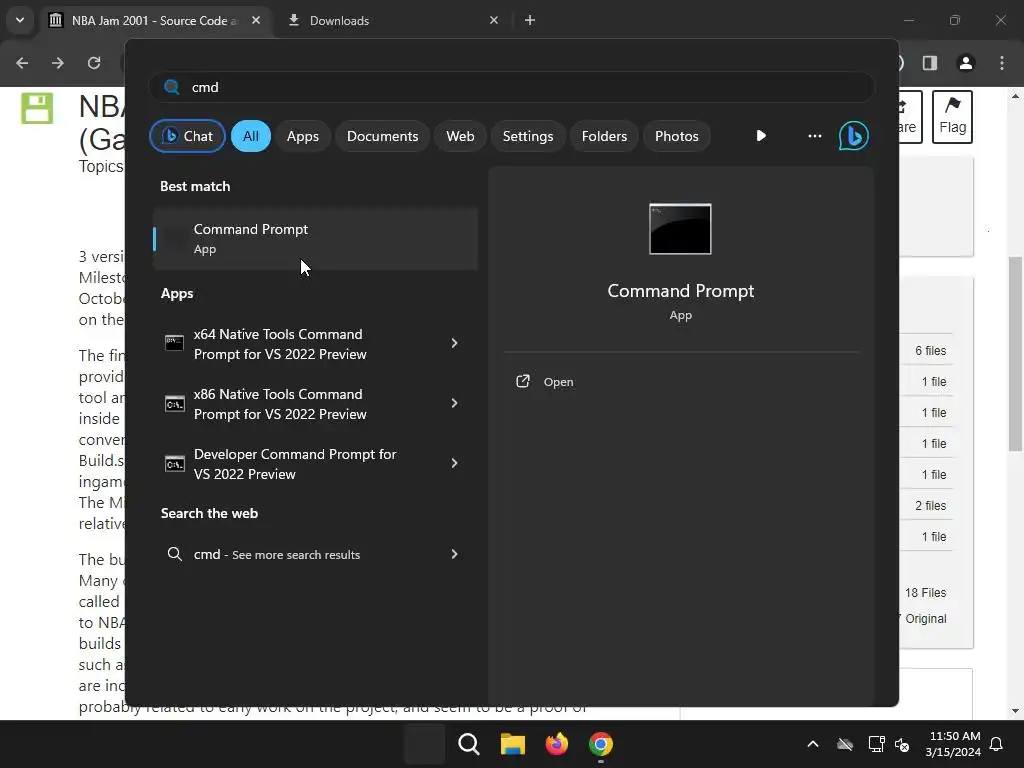Viewport: 1024px width, 768px height.
Task: Go back in the browser
Action: click(x=22, y=63)
